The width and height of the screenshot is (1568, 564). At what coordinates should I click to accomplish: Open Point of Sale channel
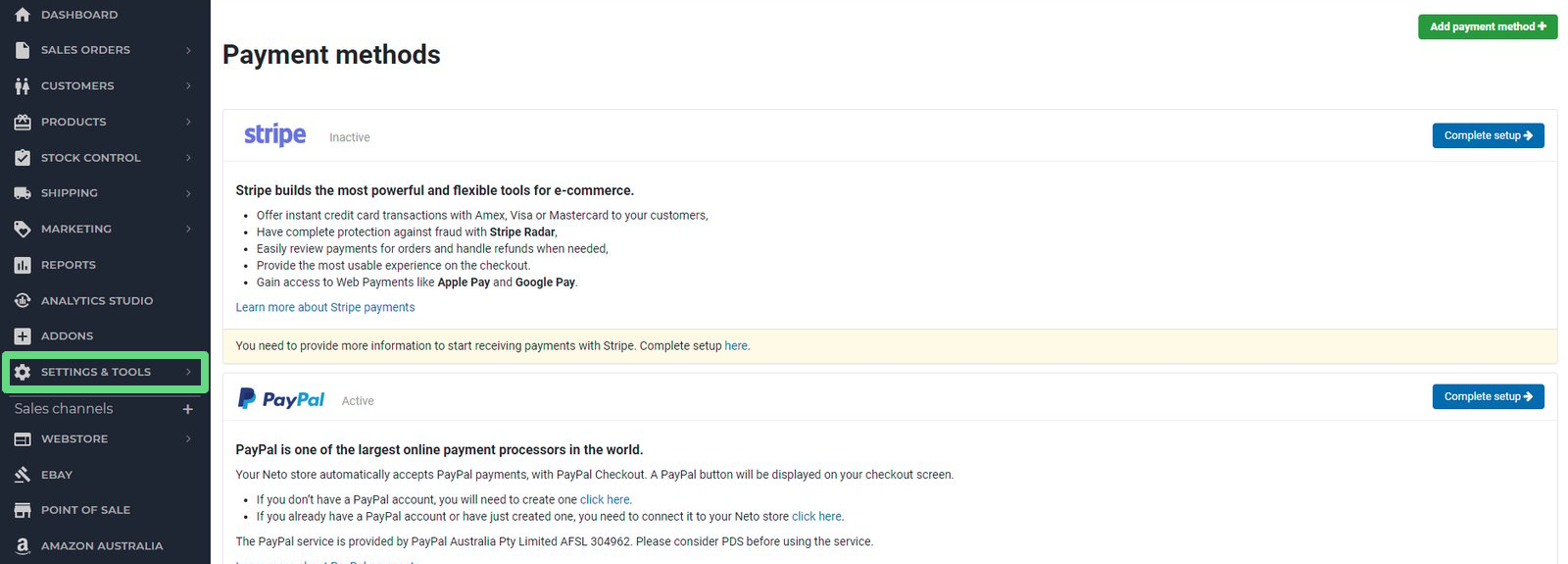(85, 510)
